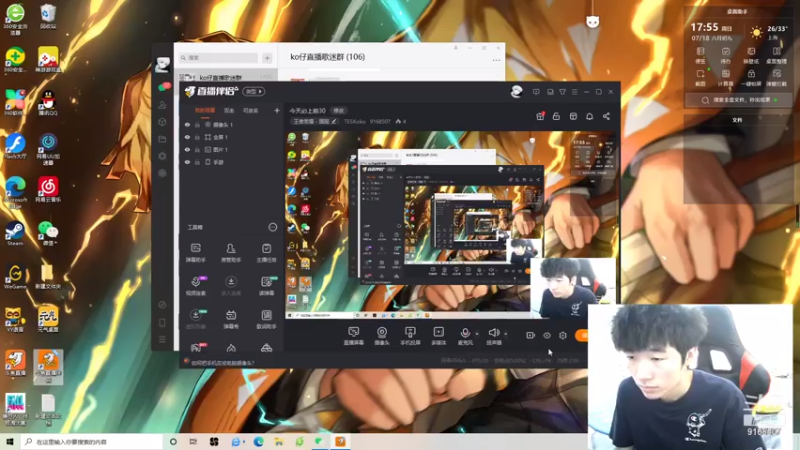Expand speaker options arrow

[x=506, y=334]
